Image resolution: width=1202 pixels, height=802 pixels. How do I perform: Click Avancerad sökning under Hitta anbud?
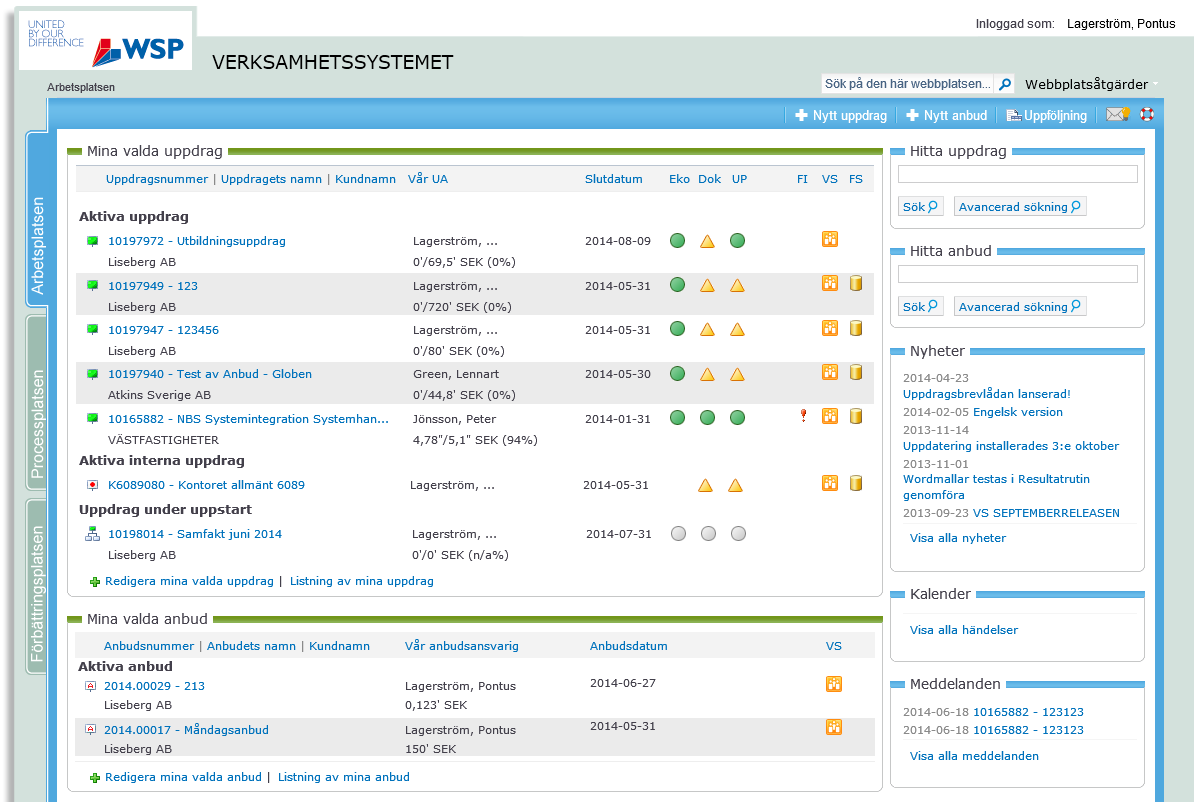1020,307
